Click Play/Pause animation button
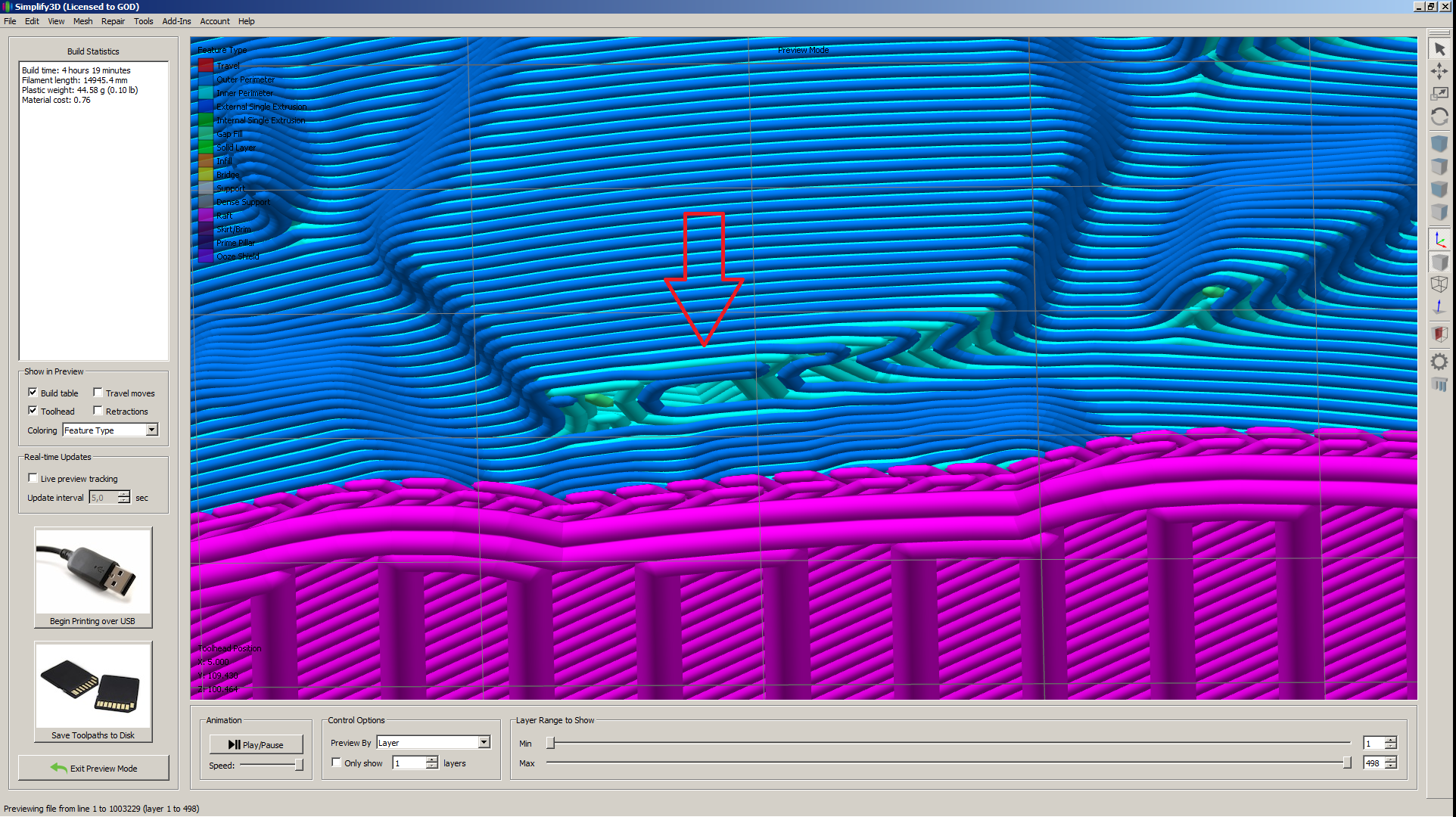Screen dimensions: 1456x817 [256, 744]
